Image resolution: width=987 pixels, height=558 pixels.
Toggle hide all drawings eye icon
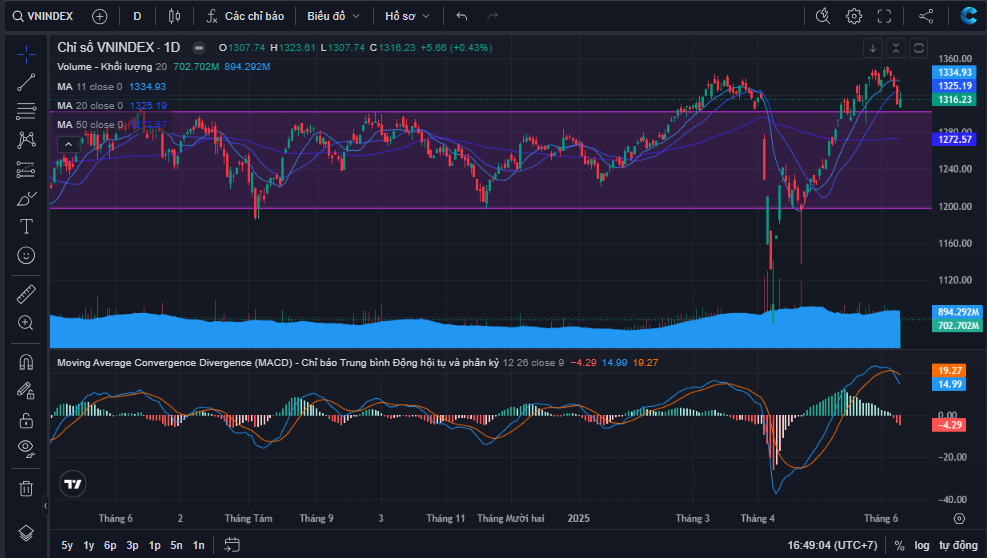pyautogui.click(x=26, y=448)
